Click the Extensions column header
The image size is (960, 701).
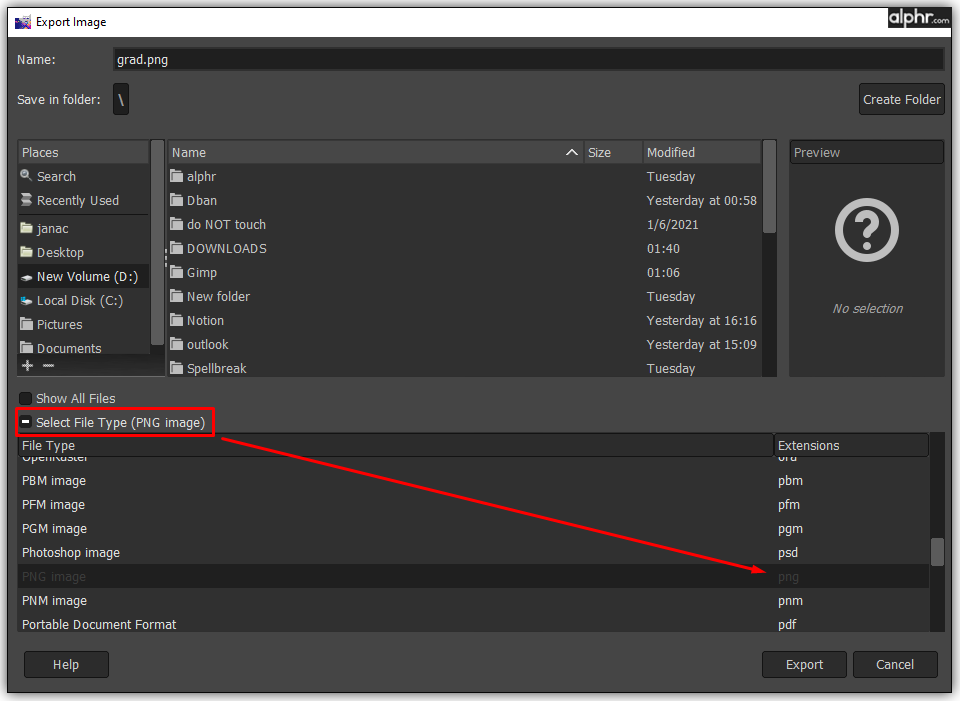pyautogui.click(x=851, y=445)
